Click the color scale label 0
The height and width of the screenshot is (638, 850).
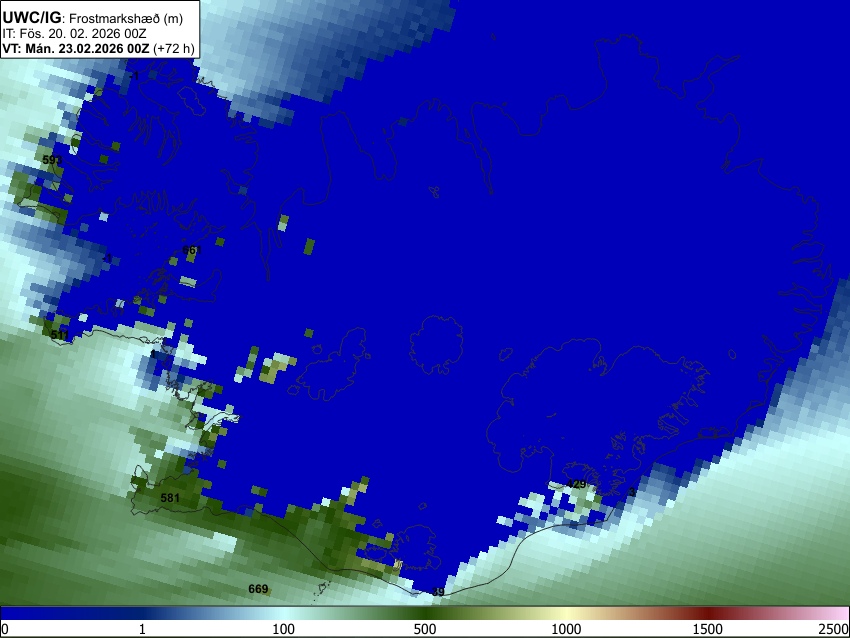point(5,629)
